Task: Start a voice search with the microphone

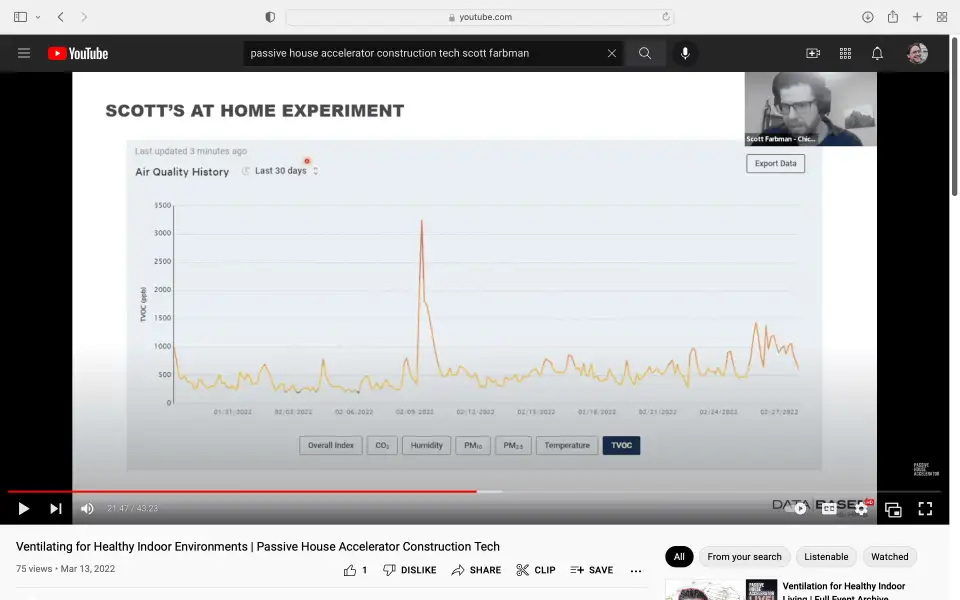Action: pos(685,53)
